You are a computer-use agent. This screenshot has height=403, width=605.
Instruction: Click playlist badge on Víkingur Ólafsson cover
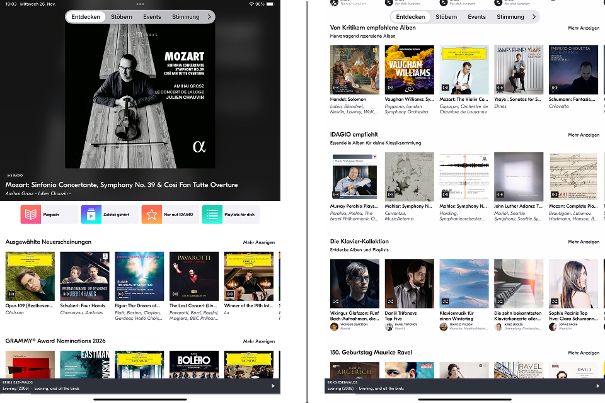336,301
